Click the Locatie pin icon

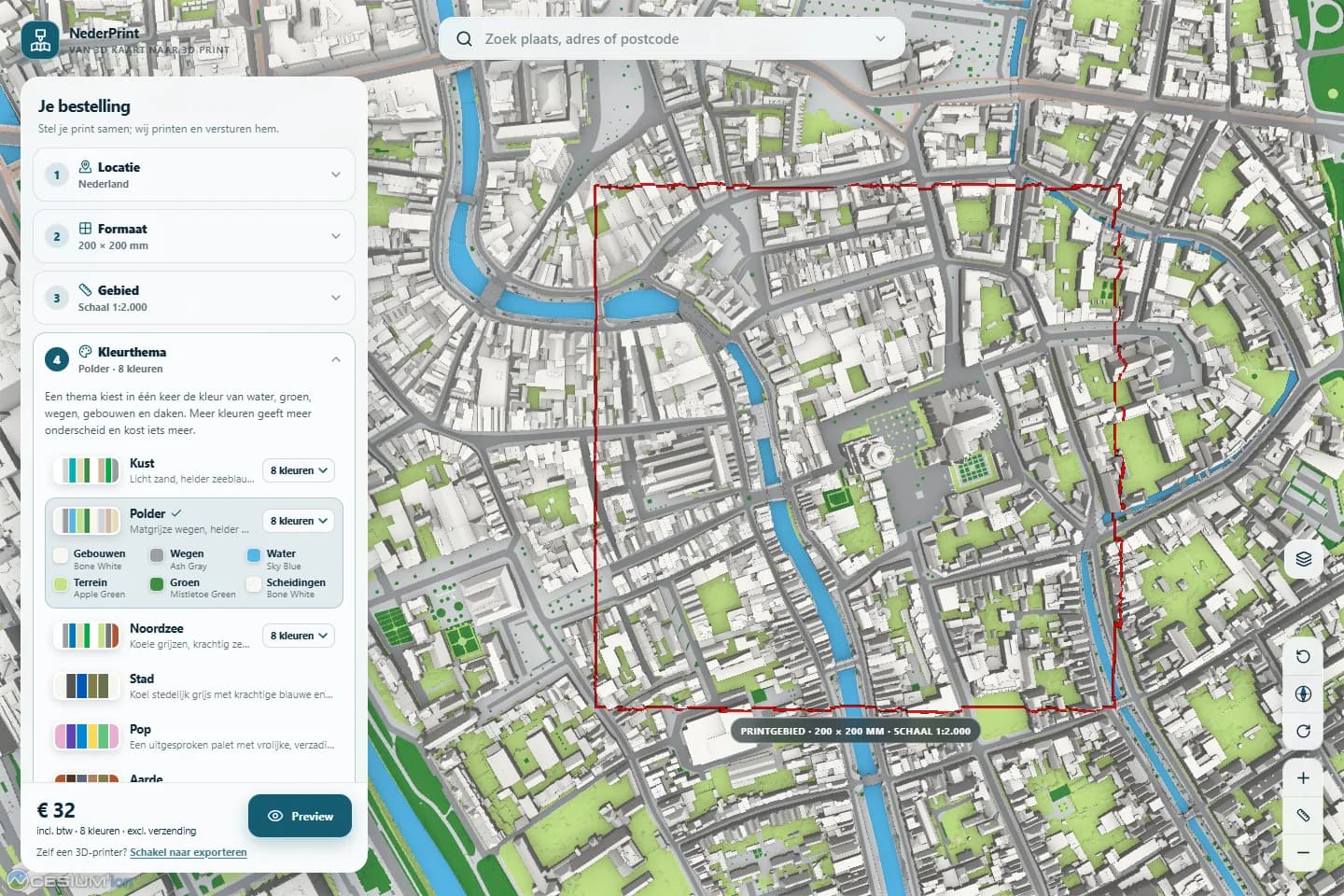click(x=85, y=167)
